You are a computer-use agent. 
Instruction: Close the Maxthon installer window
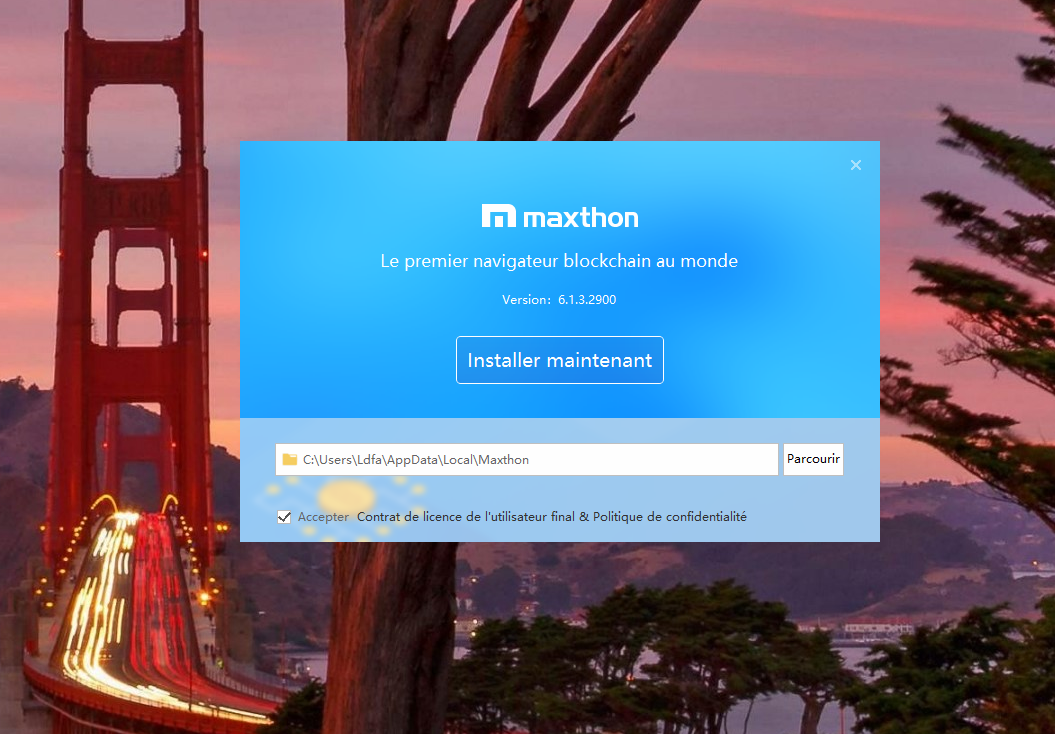pyautogui.click(x=856, y=165)
